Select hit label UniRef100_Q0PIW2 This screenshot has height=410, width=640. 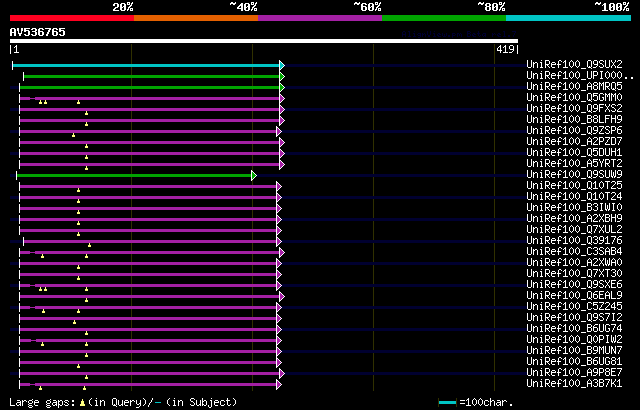click(x=574, y=340)
